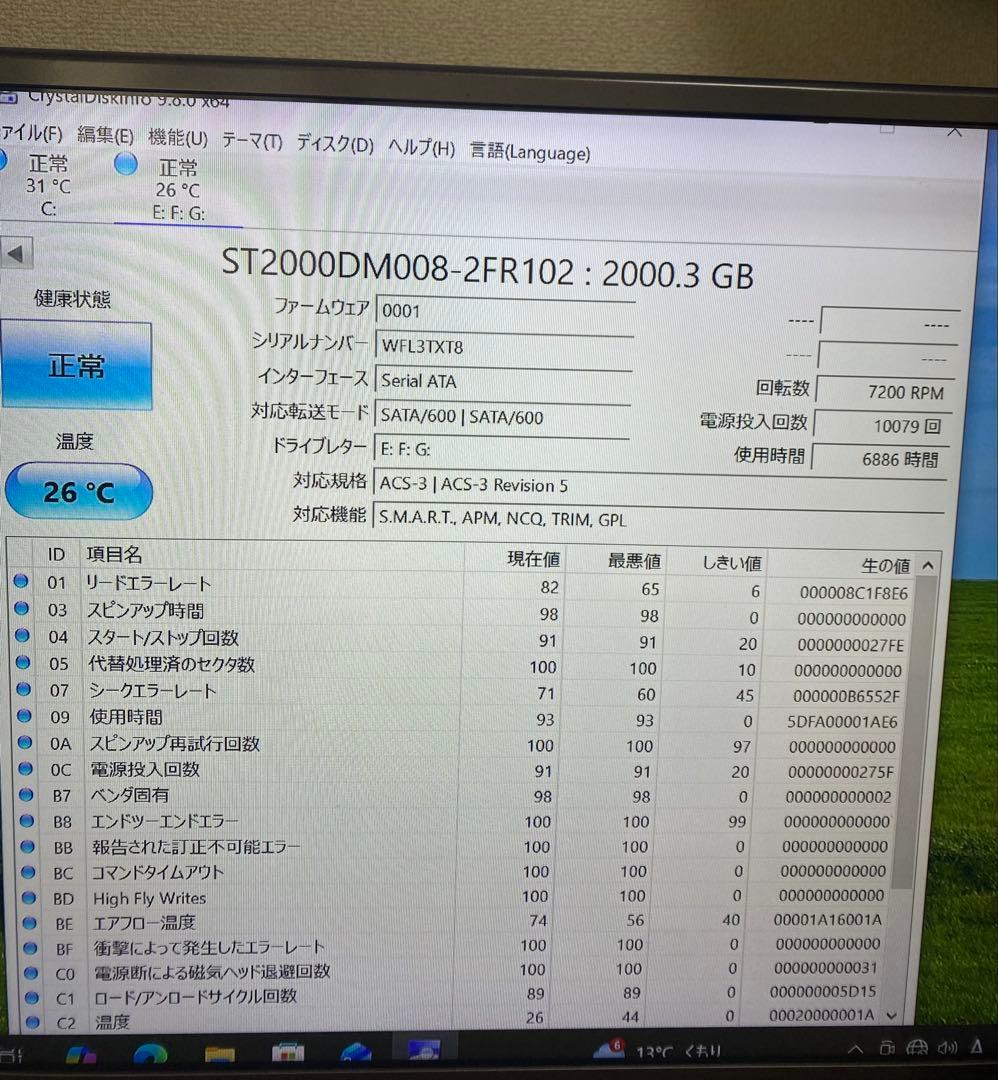998x1080 pixels.
Task: Click the scroll down arrow of SMART list
Action: [892, 1015]
